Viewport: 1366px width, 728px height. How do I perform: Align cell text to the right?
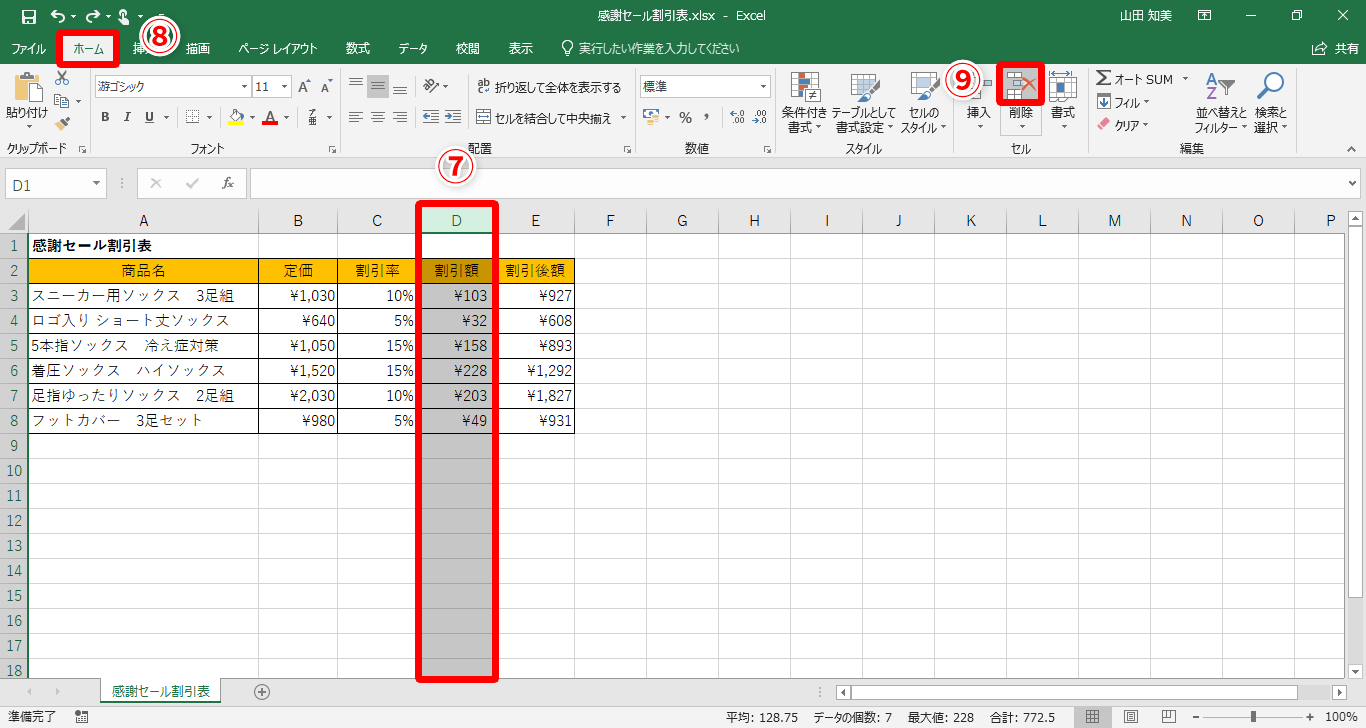pos(400,117)
